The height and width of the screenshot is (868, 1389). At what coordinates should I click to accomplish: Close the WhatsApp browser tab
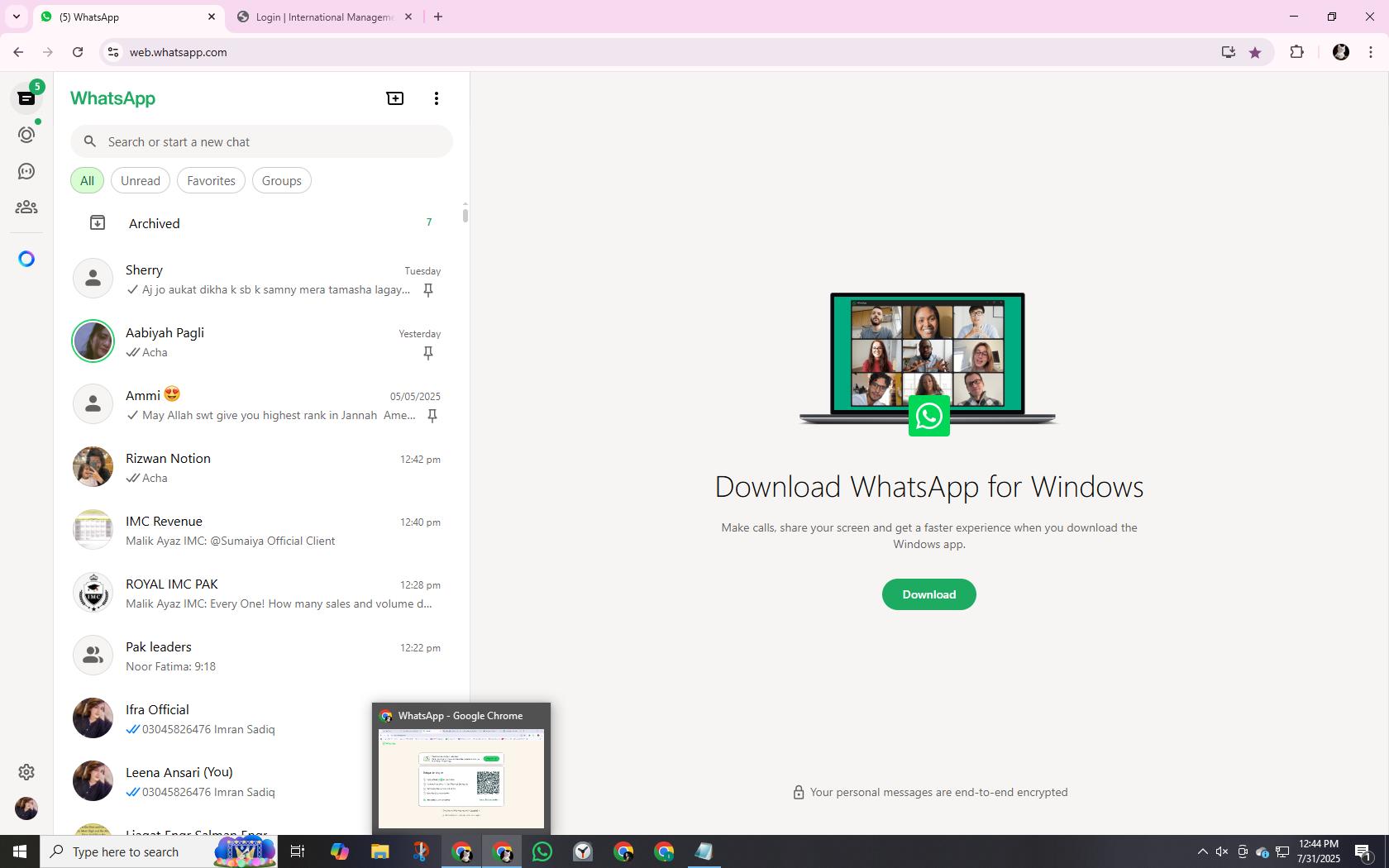point(212,17)
